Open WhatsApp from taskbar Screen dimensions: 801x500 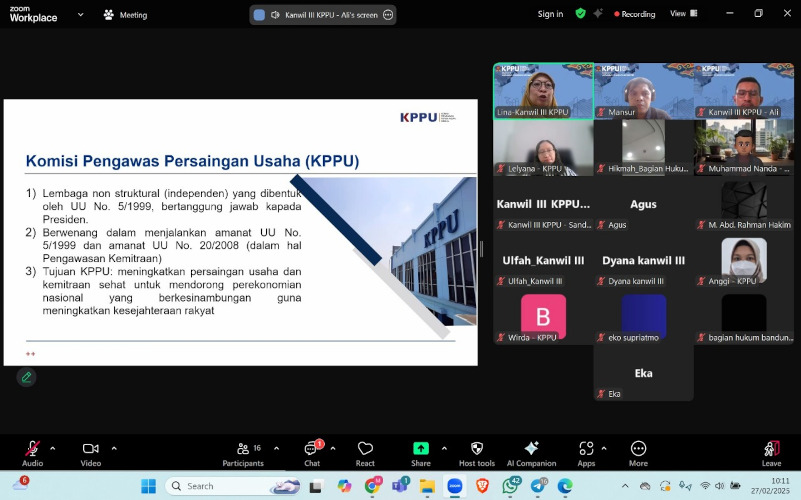(510, 486)
